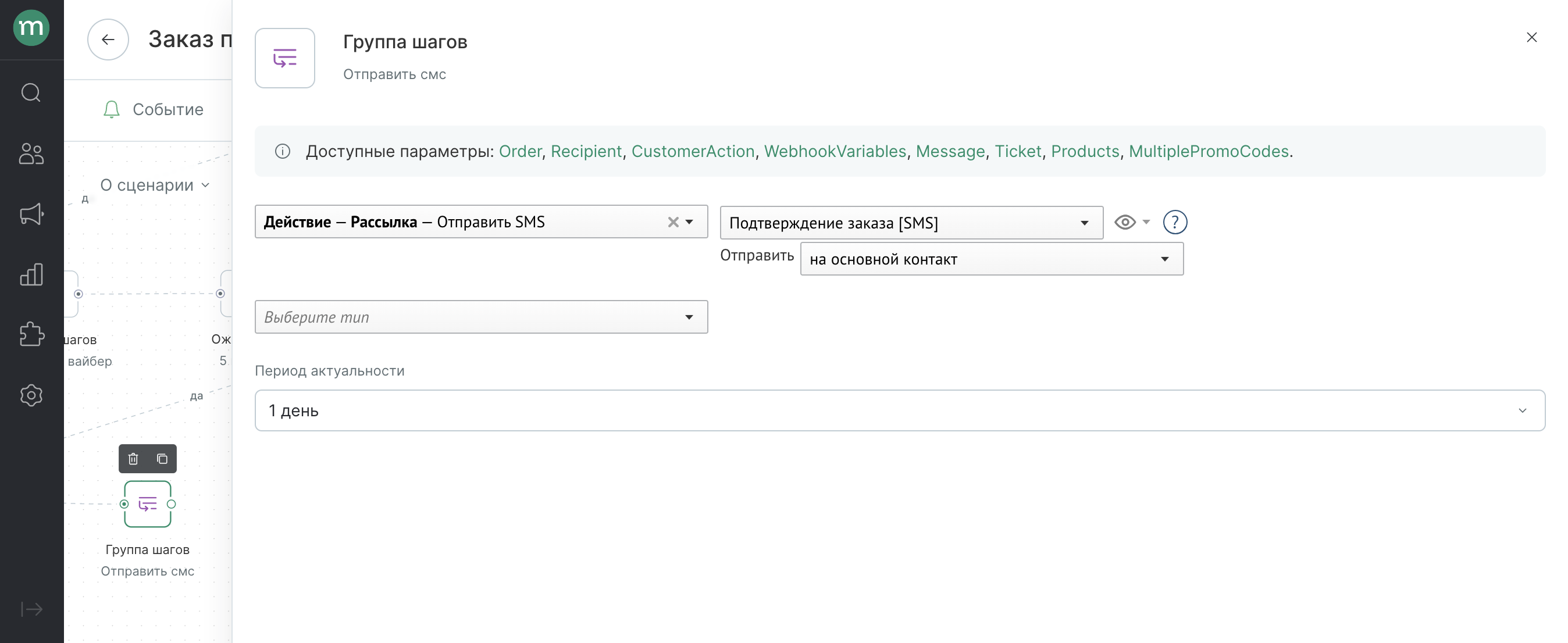
Task: Clear the Отправить SMS action selection
Action: 673,222
